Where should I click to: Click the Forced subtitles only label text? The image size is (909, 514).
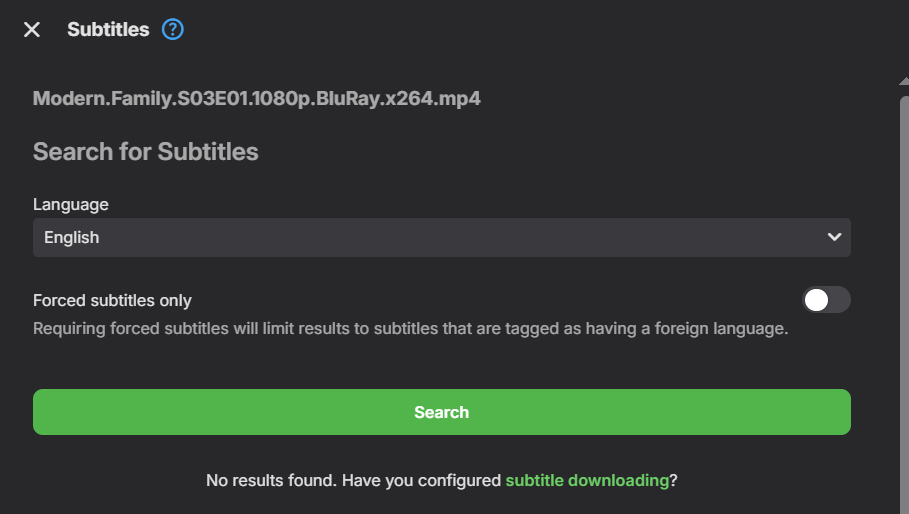point(112,300)
